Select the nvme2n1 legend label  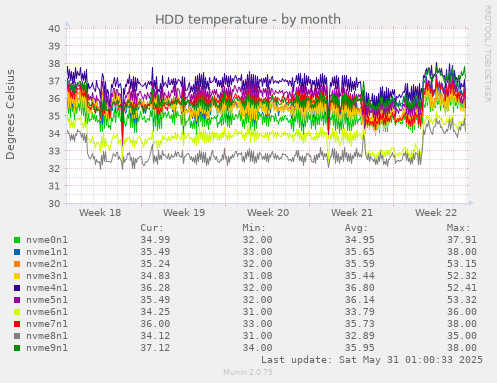click(47, 264)
